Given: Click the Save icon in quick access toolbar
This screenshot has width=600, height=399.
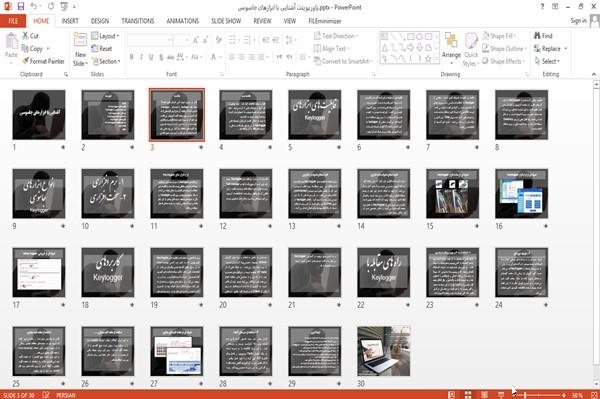Looking at the screenshot, I should tap(21, 7).
